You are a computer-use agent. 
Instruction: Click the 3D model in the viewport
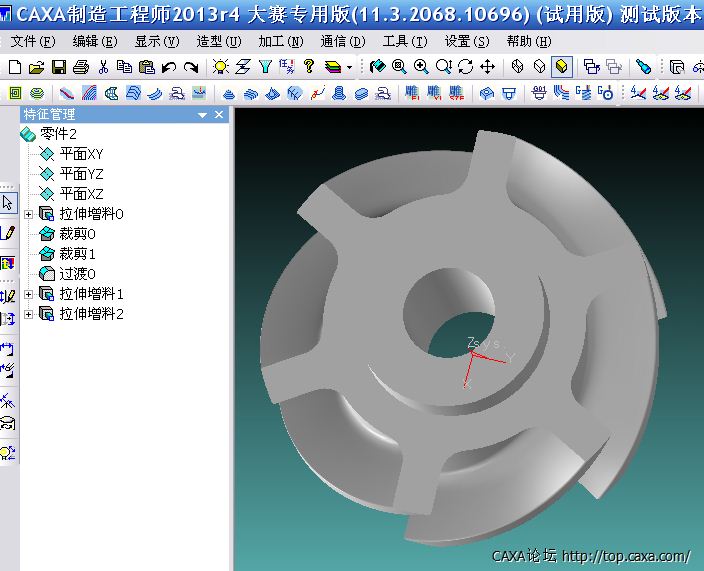(x=462, y=337)
